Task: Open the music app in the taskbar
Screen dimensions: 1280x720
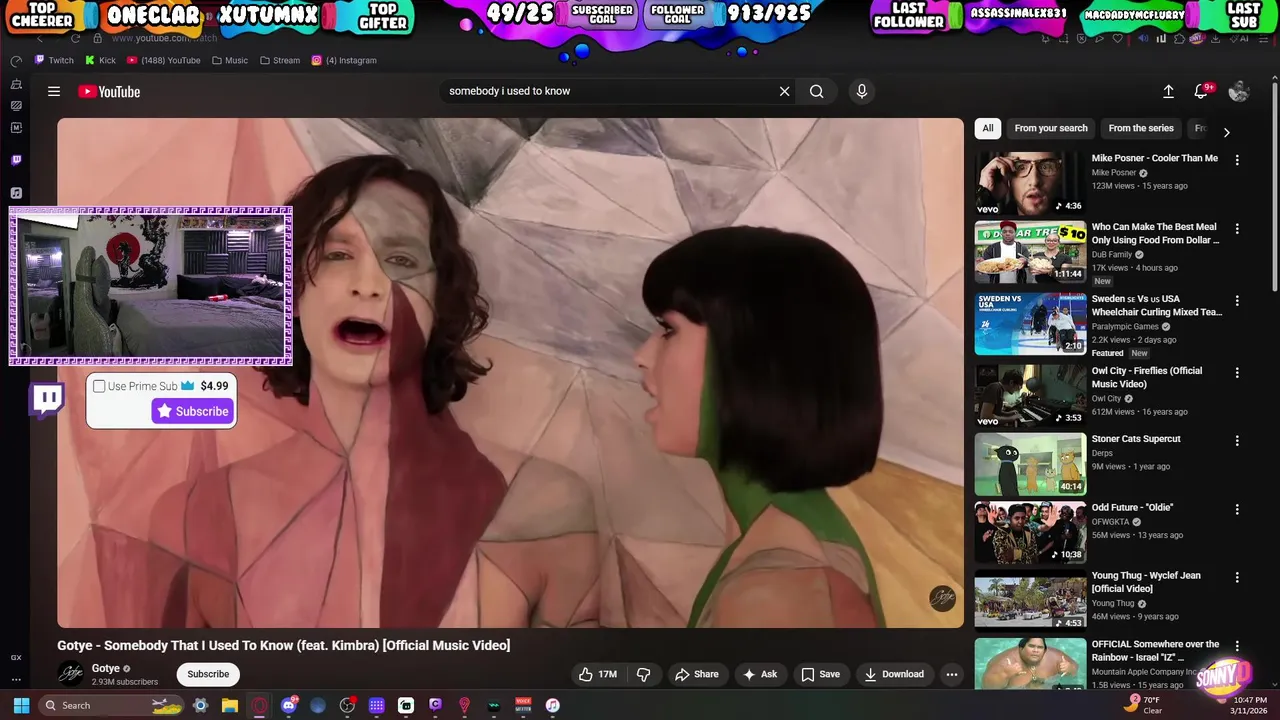Action: tap(552, 705)
